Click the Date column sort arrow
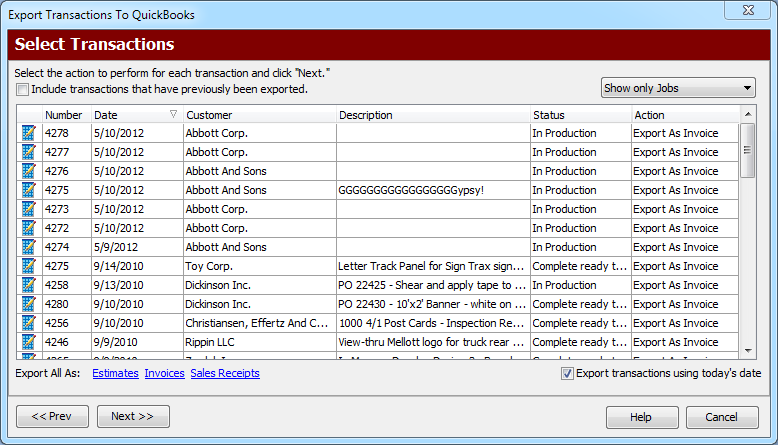The height and width of the screenshot is (445, 778). click(x=174, y=114)
